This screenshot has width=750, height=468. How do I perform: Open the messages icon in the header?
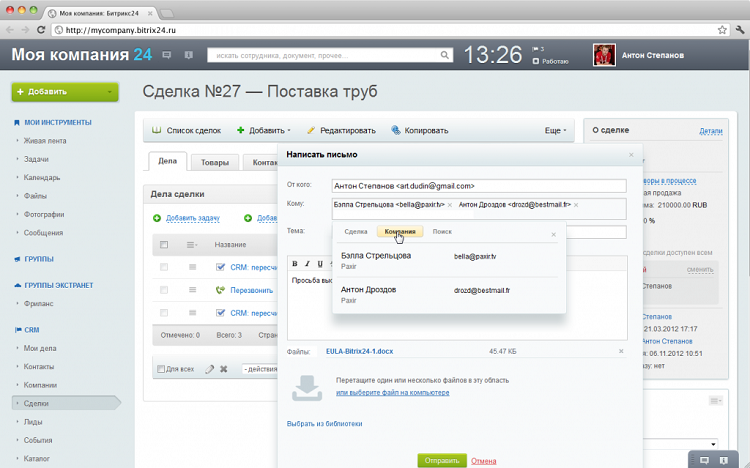click(166, 55)
